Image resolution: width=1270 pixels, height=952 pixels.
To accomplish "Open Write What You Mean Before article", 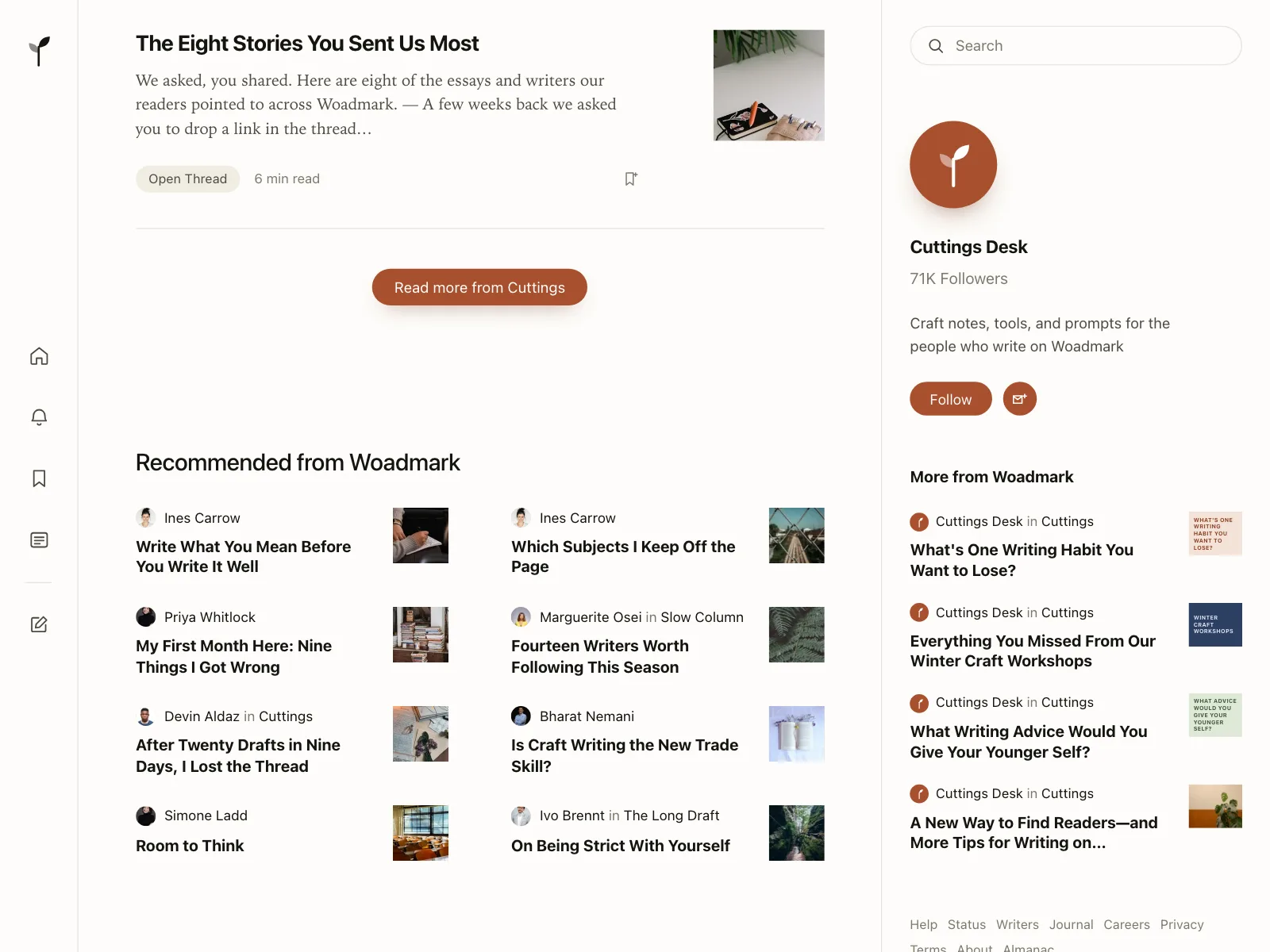I will click(x=244, y=556).
